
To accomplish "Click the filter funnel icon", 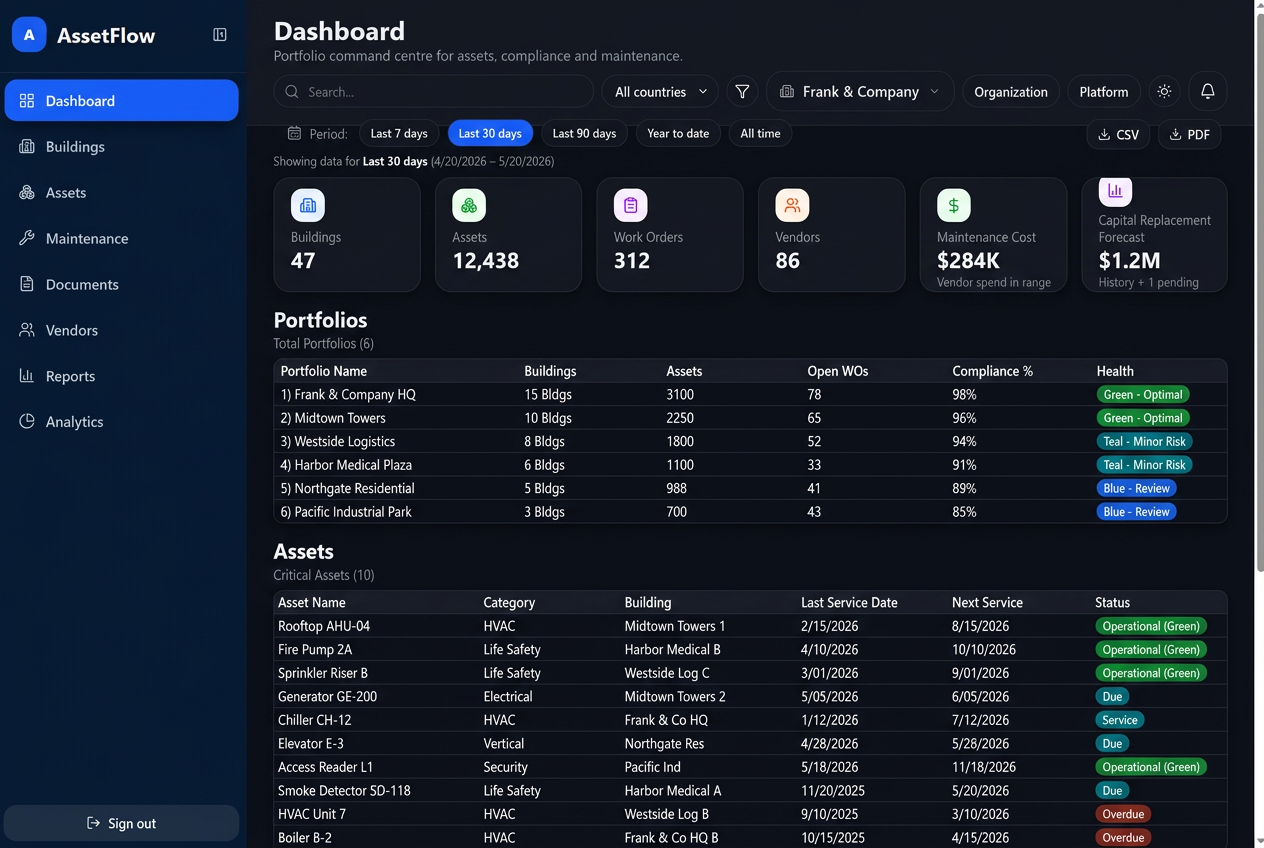I will click(x=742, y=91).
